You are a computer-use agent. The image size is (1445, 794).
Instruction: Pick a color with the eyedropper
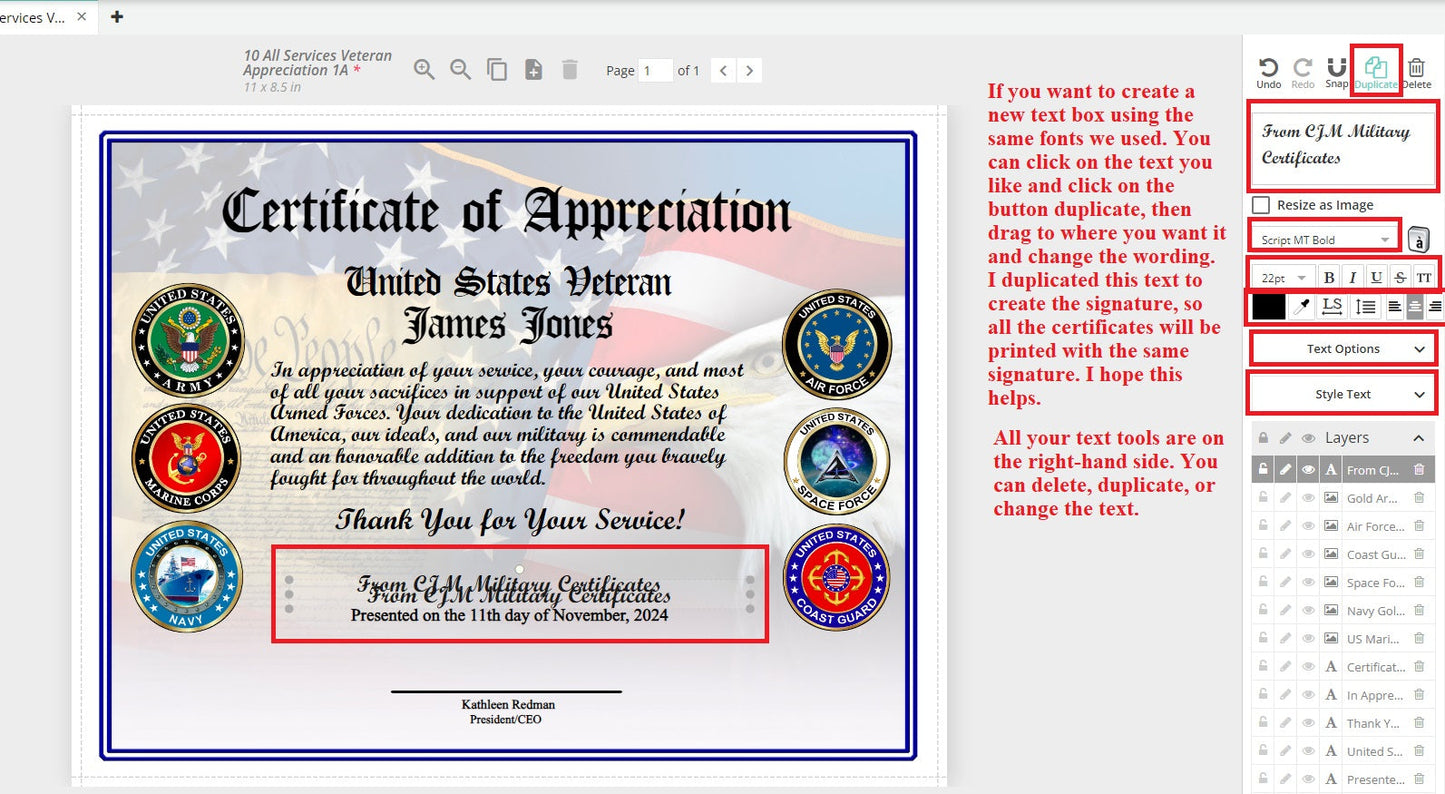tap(1301, 307)
